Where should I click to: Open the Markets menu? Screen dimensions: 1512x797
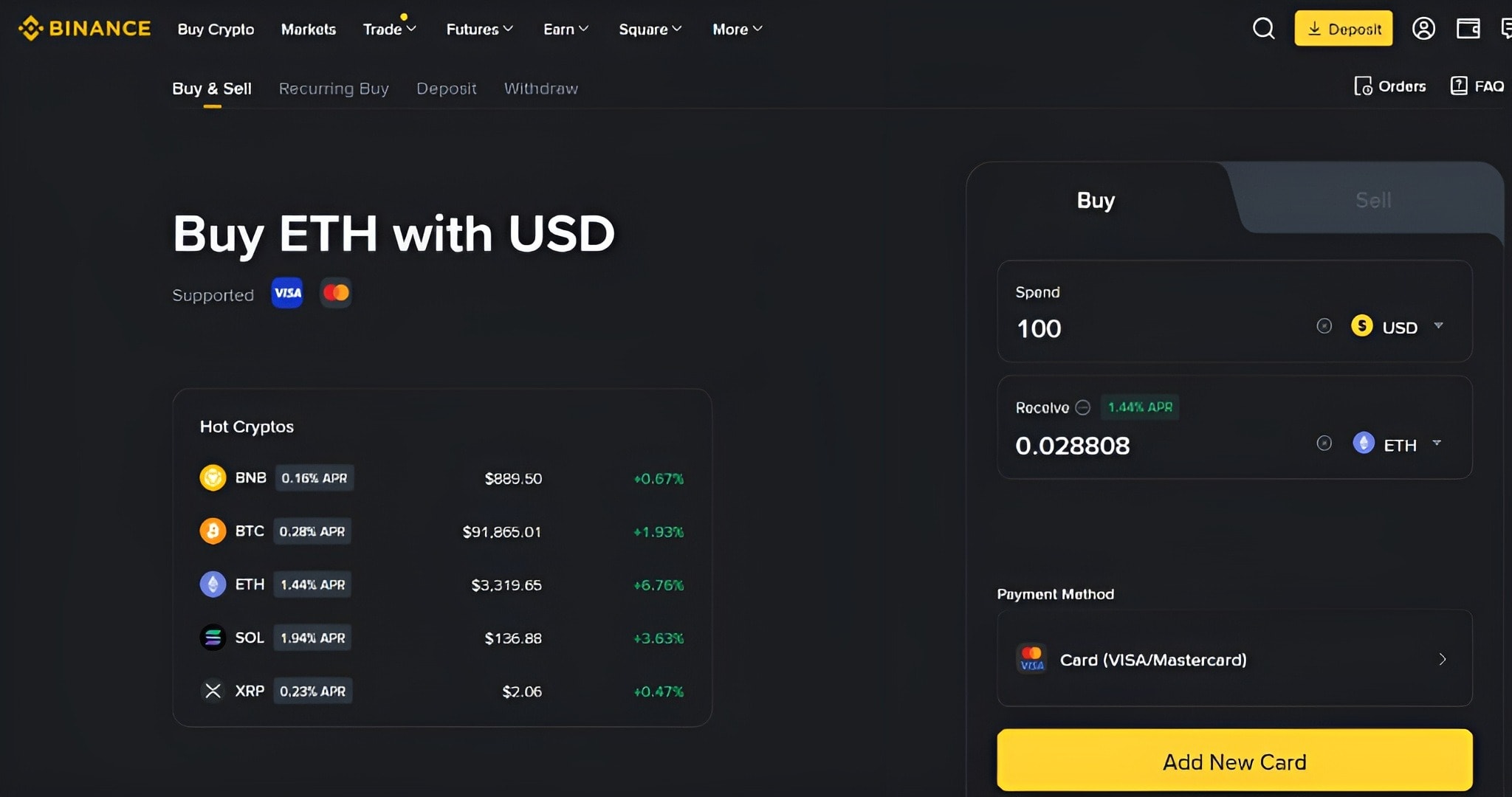coord(309,30)
